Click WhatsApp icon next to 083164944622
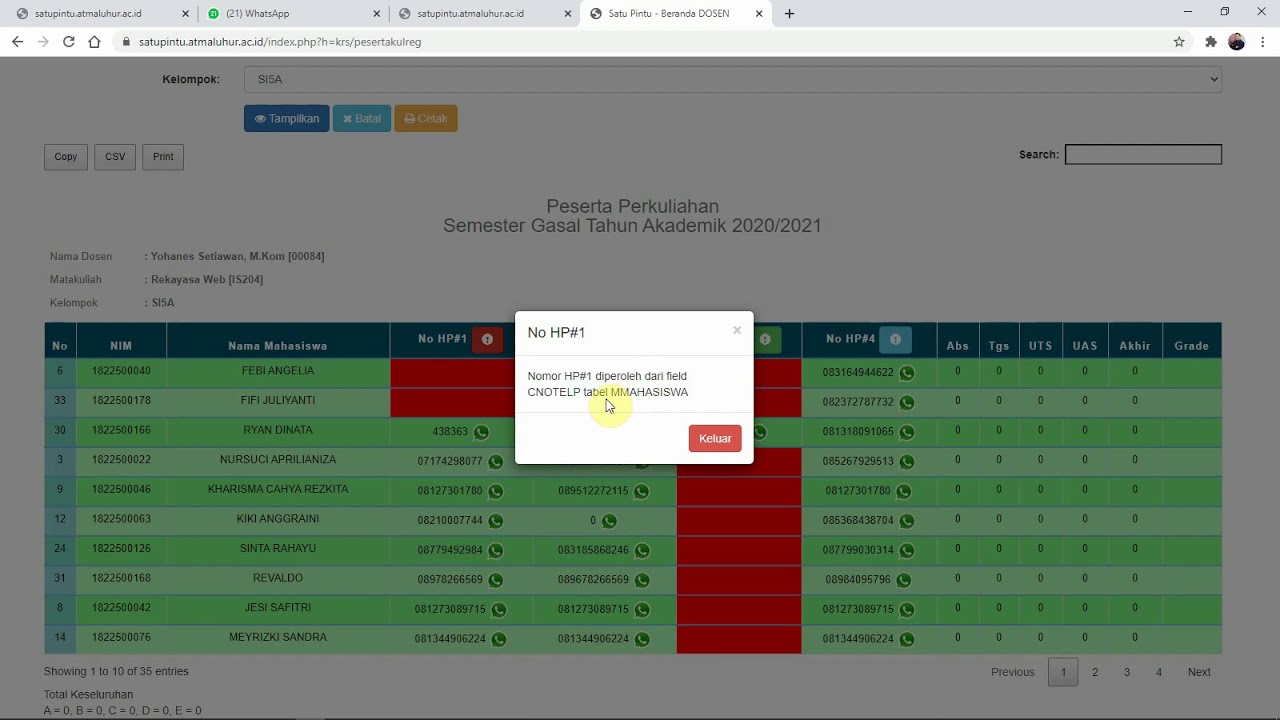This screenshot has height=720, width=1280. click(906, 373)
